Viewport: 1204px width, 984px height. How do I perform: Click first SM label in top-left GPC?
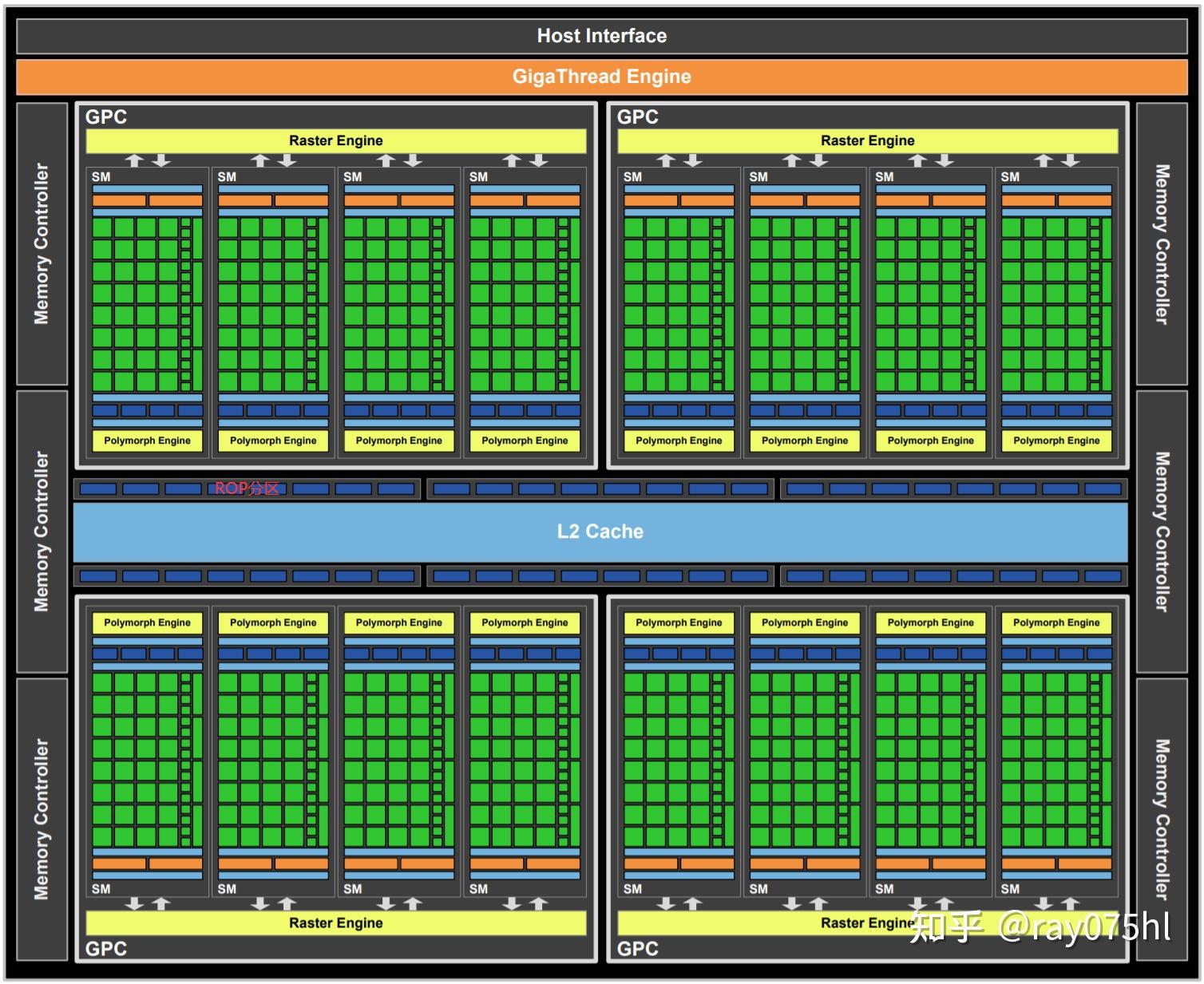(x=101, y=177)
